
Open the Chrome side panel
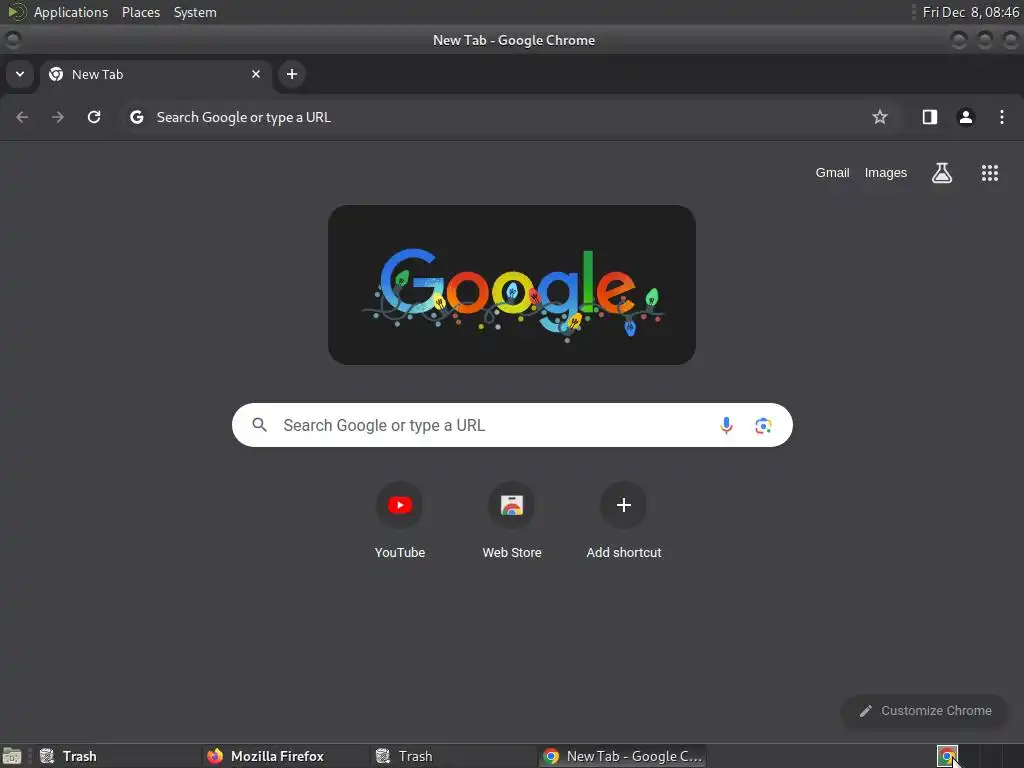click(x=929, y=117)
